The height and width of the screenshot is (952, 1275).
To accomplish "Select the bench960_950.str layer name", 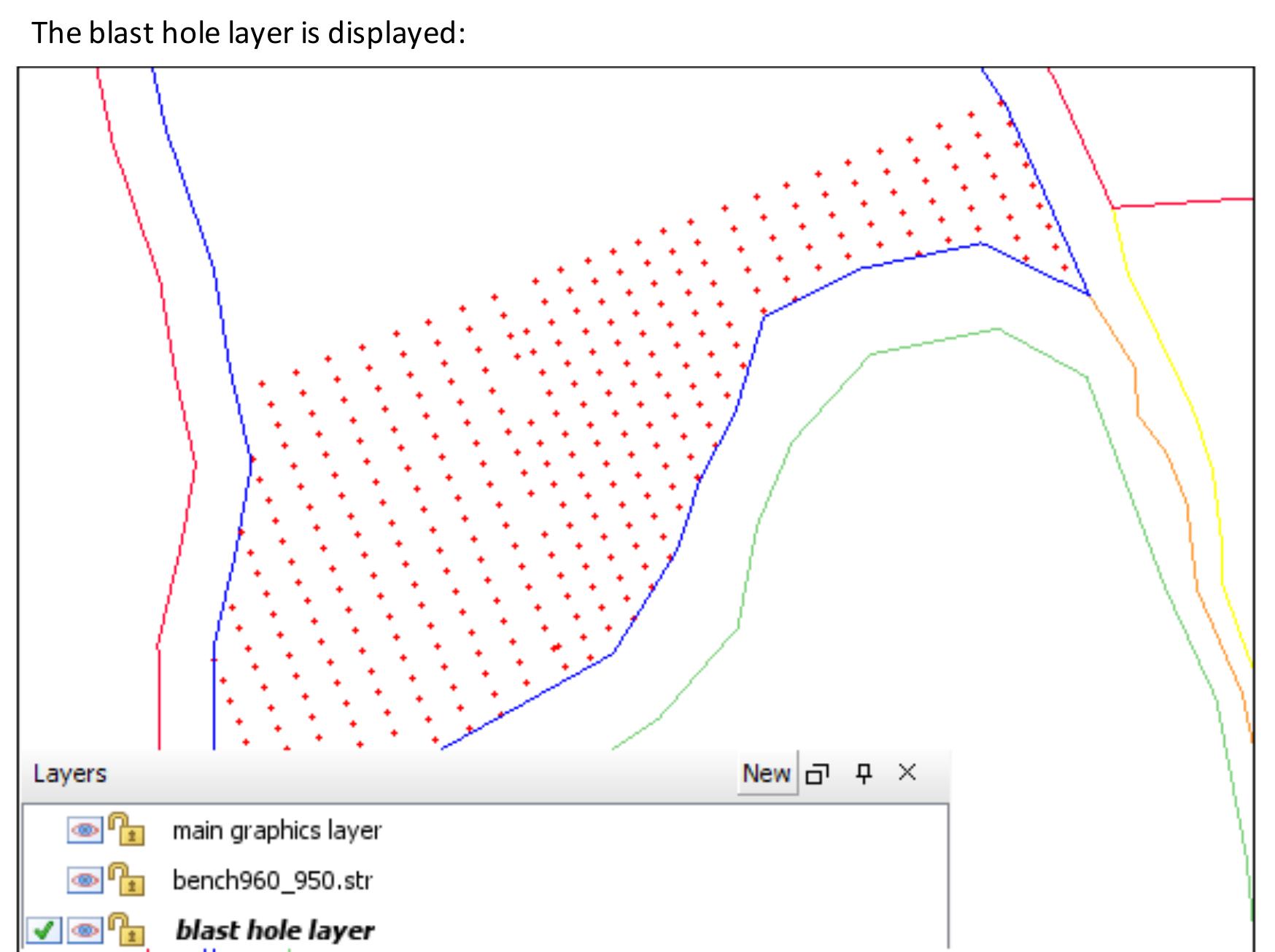I will click(272, 881).
